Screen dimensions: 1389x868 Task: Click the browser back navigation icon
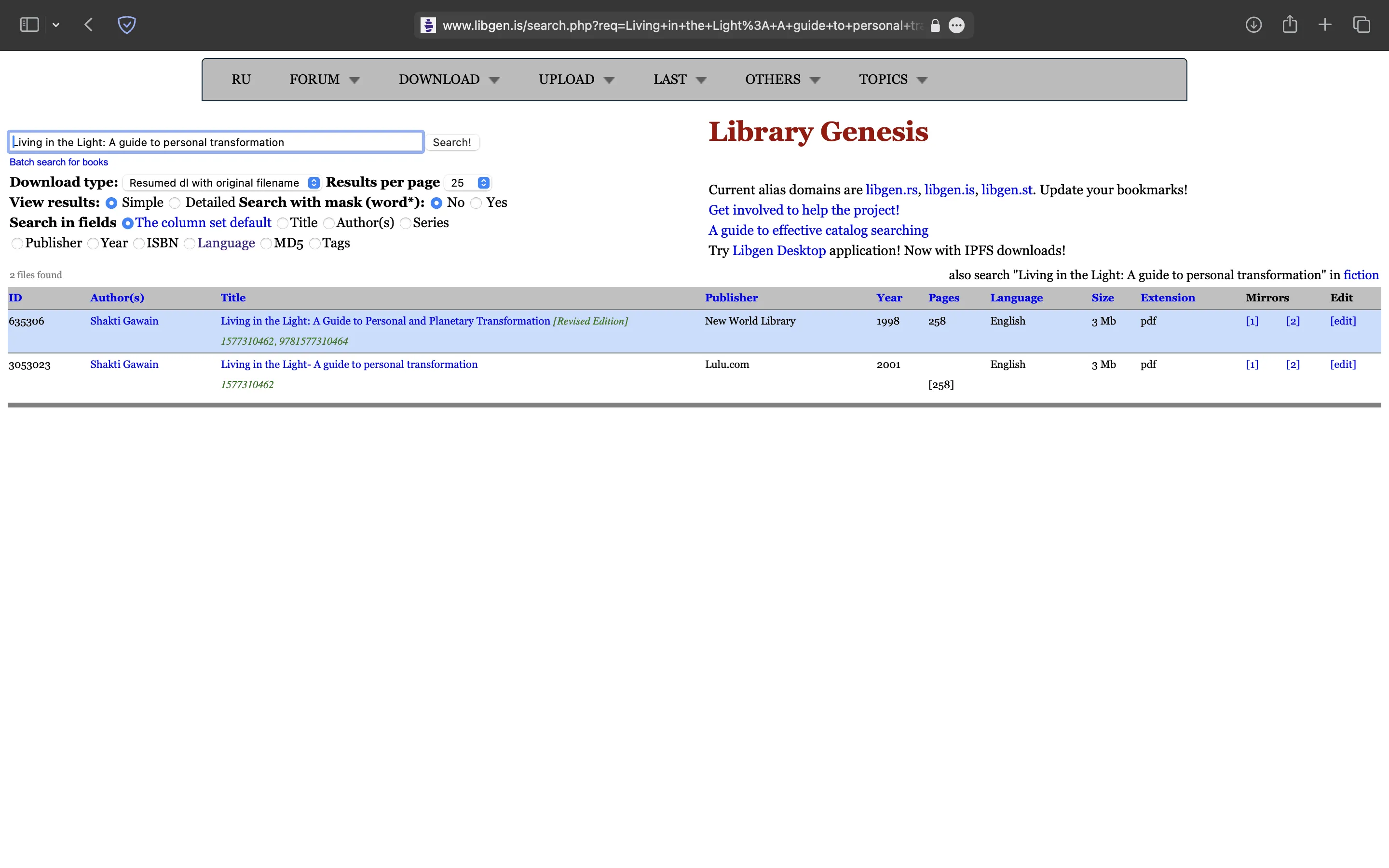87,25
